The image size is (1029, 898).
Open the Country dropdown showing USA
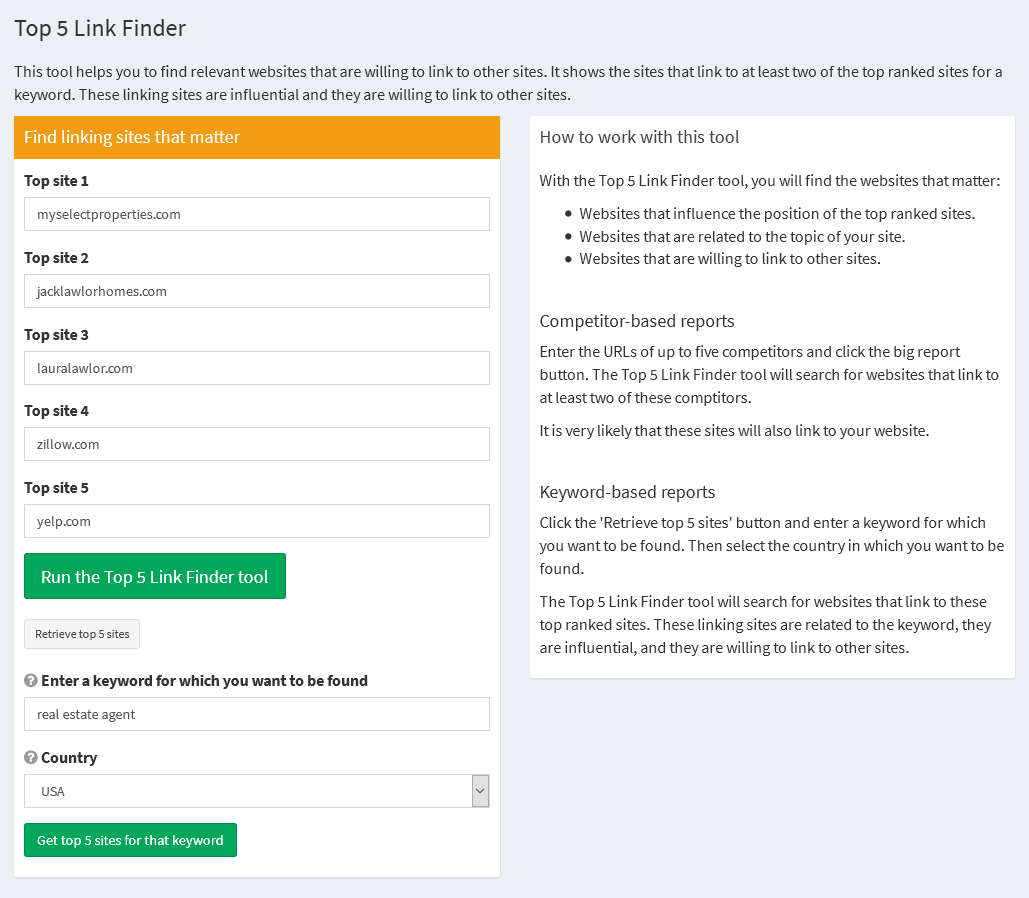[256, 791]
